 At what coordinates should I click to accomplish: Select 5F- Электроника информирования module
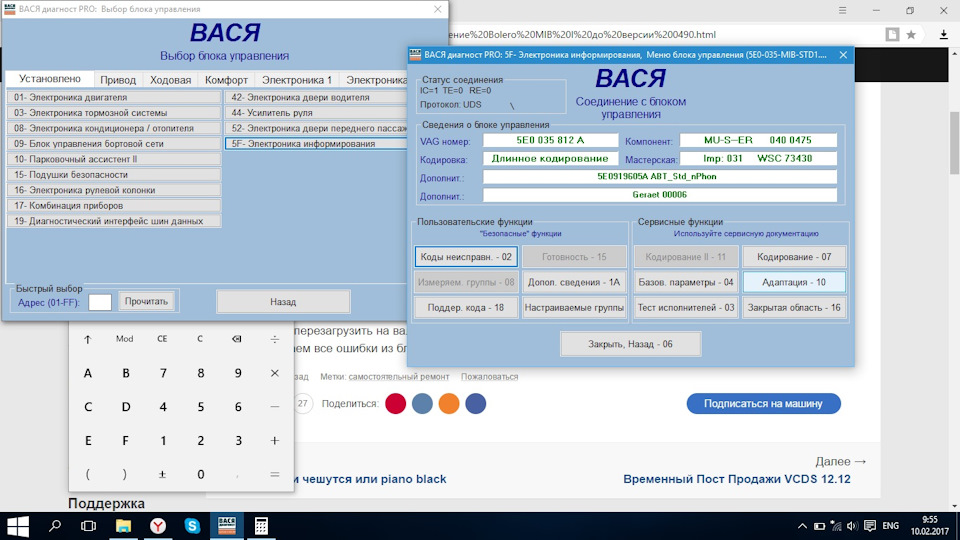pos(316,144)
